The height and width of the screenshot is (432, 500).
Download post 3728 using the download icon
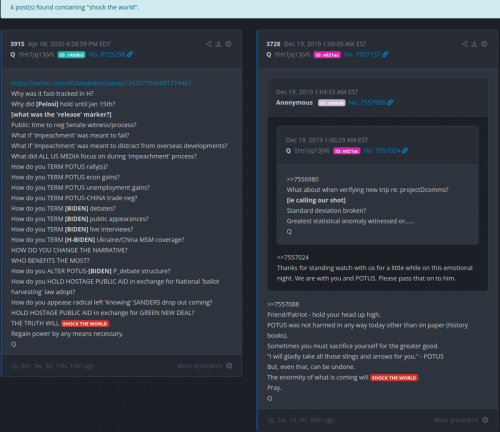click(x=474, y=44)
